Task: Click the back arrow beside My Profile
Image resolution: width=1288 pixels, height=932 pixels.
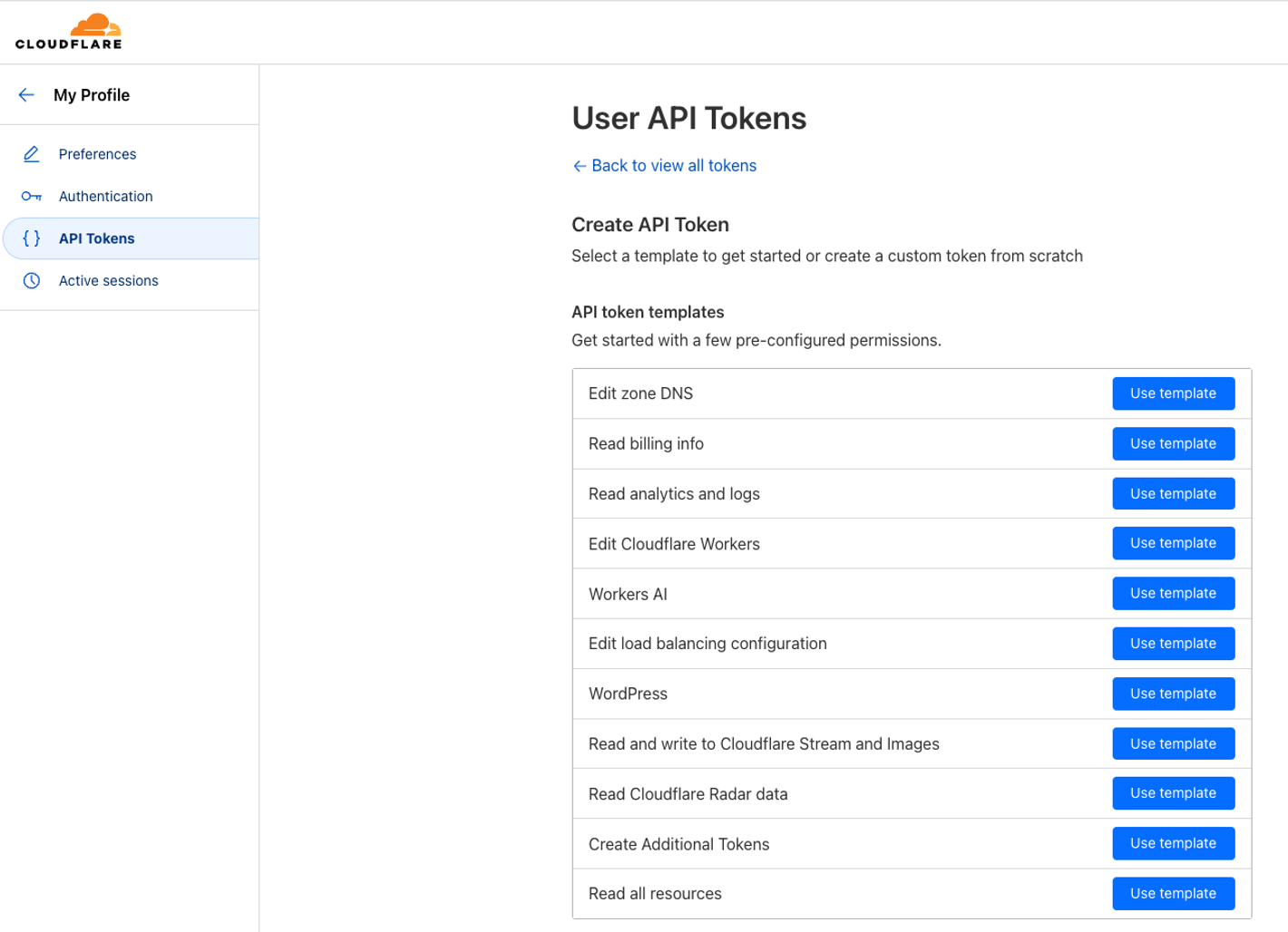Action: click(x=26, y=95)
